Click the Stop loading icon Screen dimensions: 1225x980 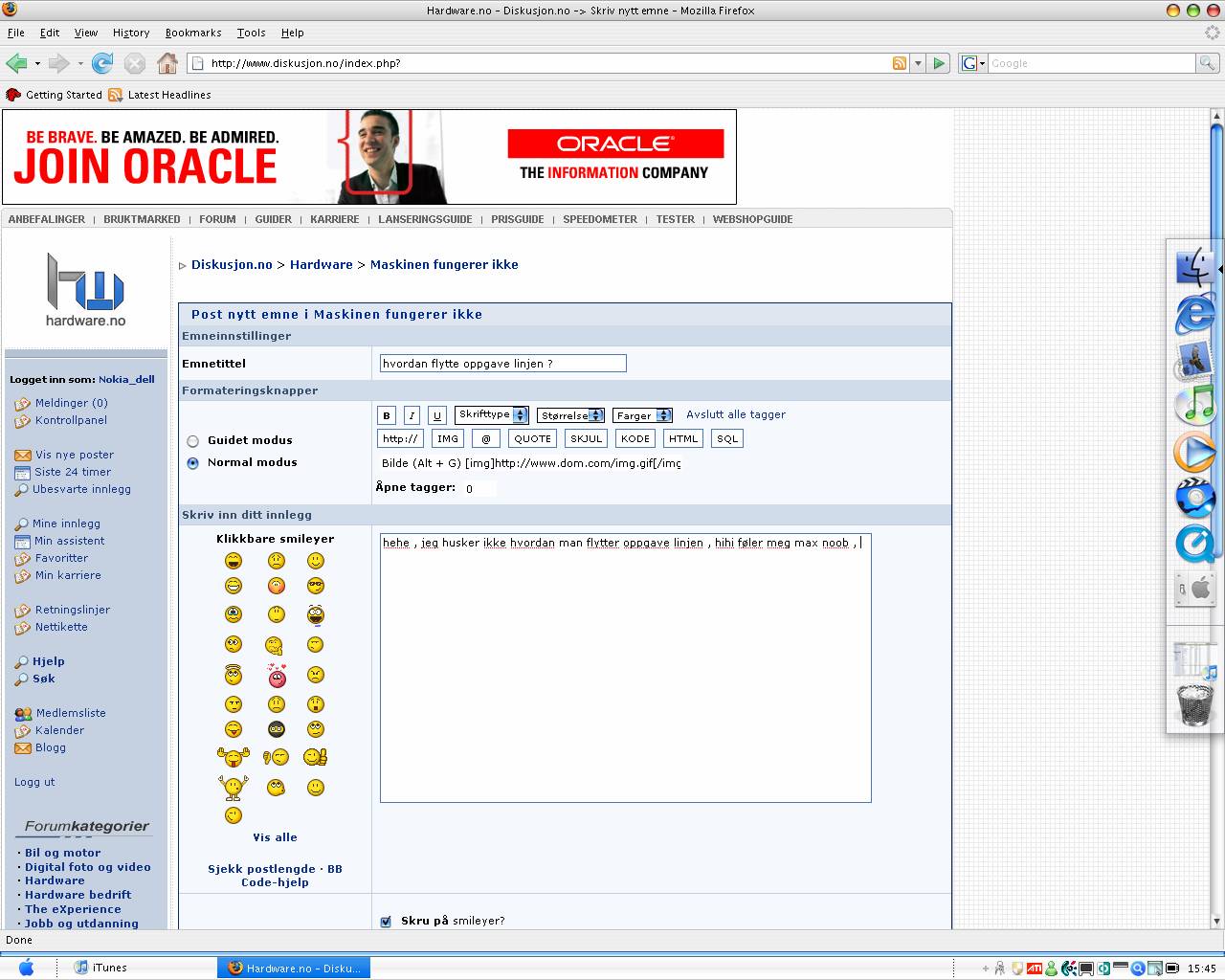(135, 63)
